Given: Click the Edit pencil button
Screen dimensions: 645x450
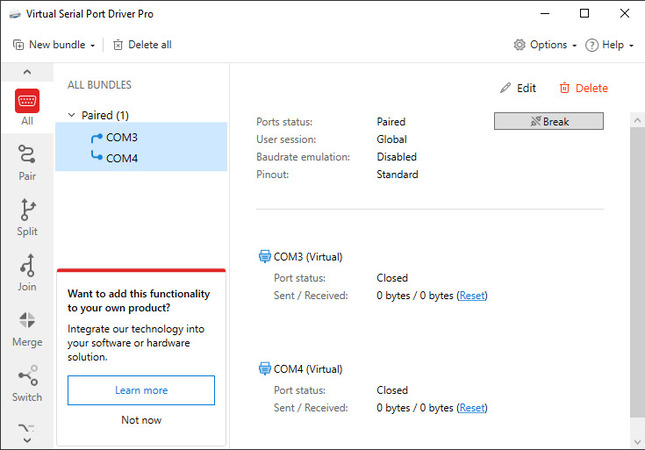Looking at the screenshot, I should 518,88.
